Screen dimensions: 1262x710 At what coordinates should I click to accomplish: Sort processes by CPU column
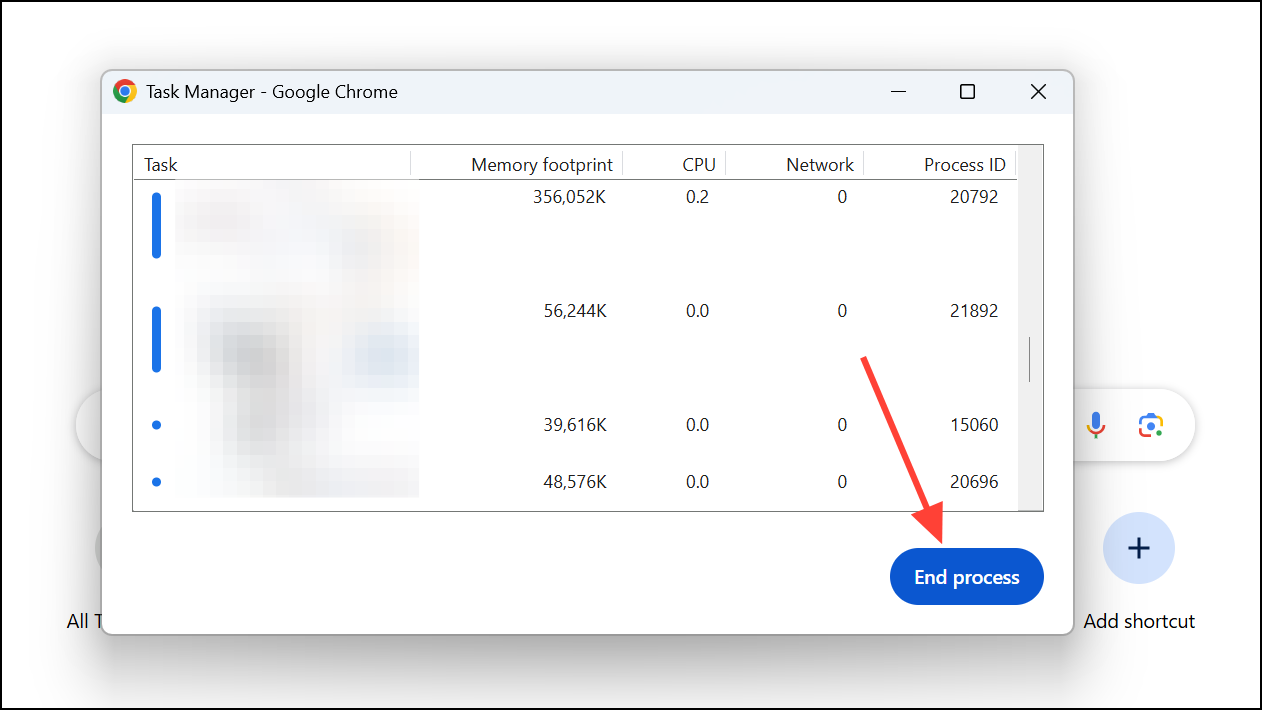point(698,165)
